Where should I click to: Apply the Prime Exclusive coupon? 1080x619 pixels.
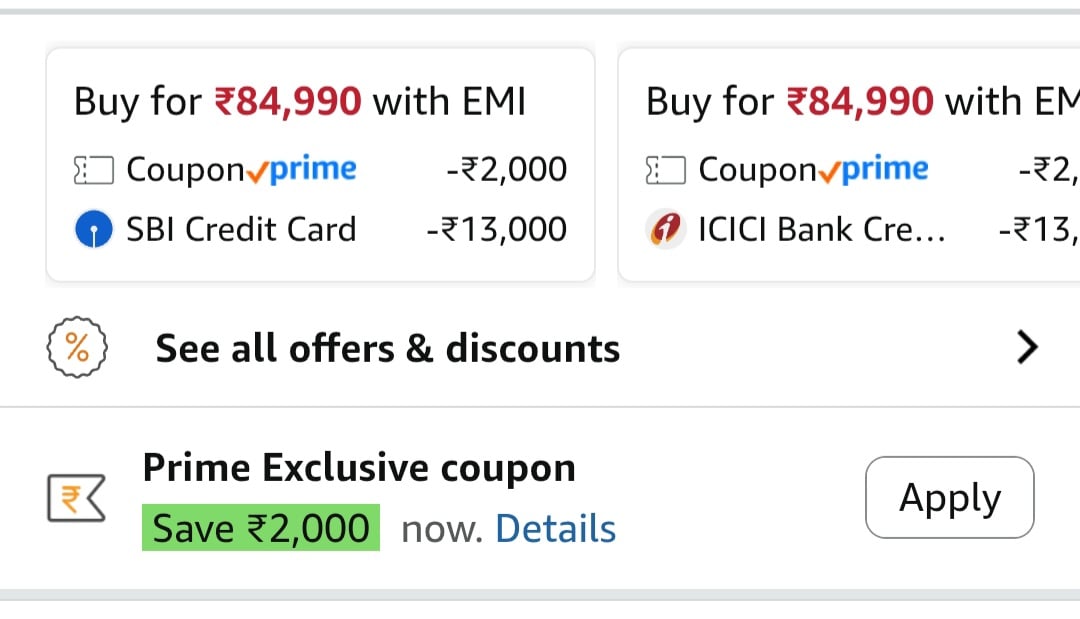[950, 497]
